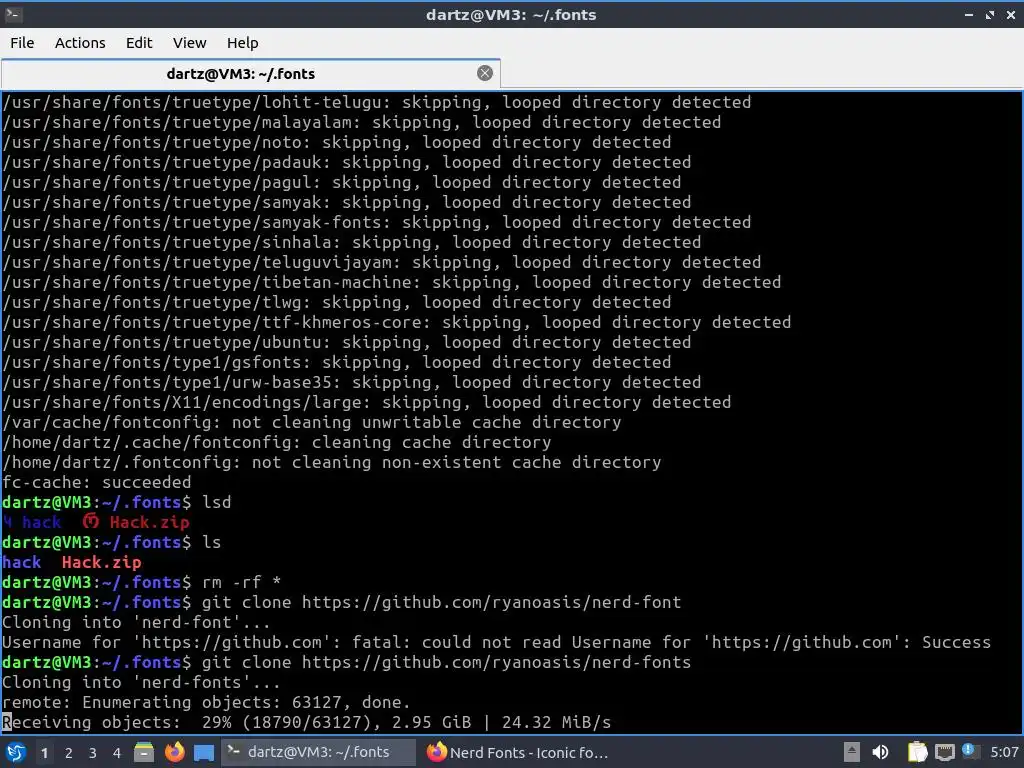Image resolution: width=1024 pixels, height=768 pixels.
Task: Open the View menu
Action: click(189, 42)
